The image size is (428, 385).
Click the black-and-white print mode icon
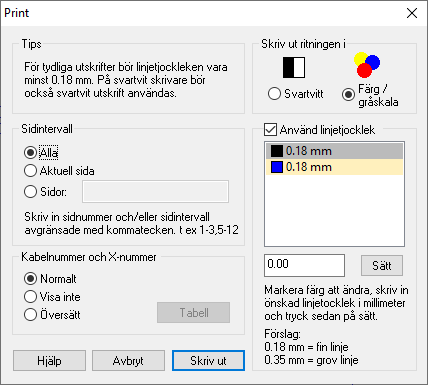click(x=294, y=67)
